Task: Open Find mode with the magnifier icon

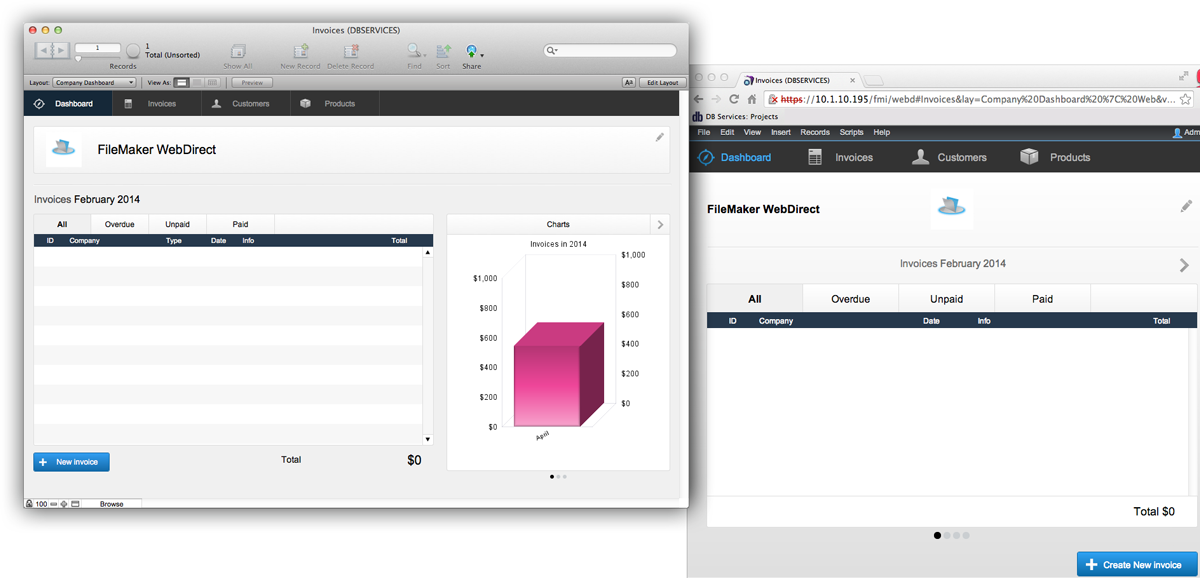Action: tap(414, 50)
